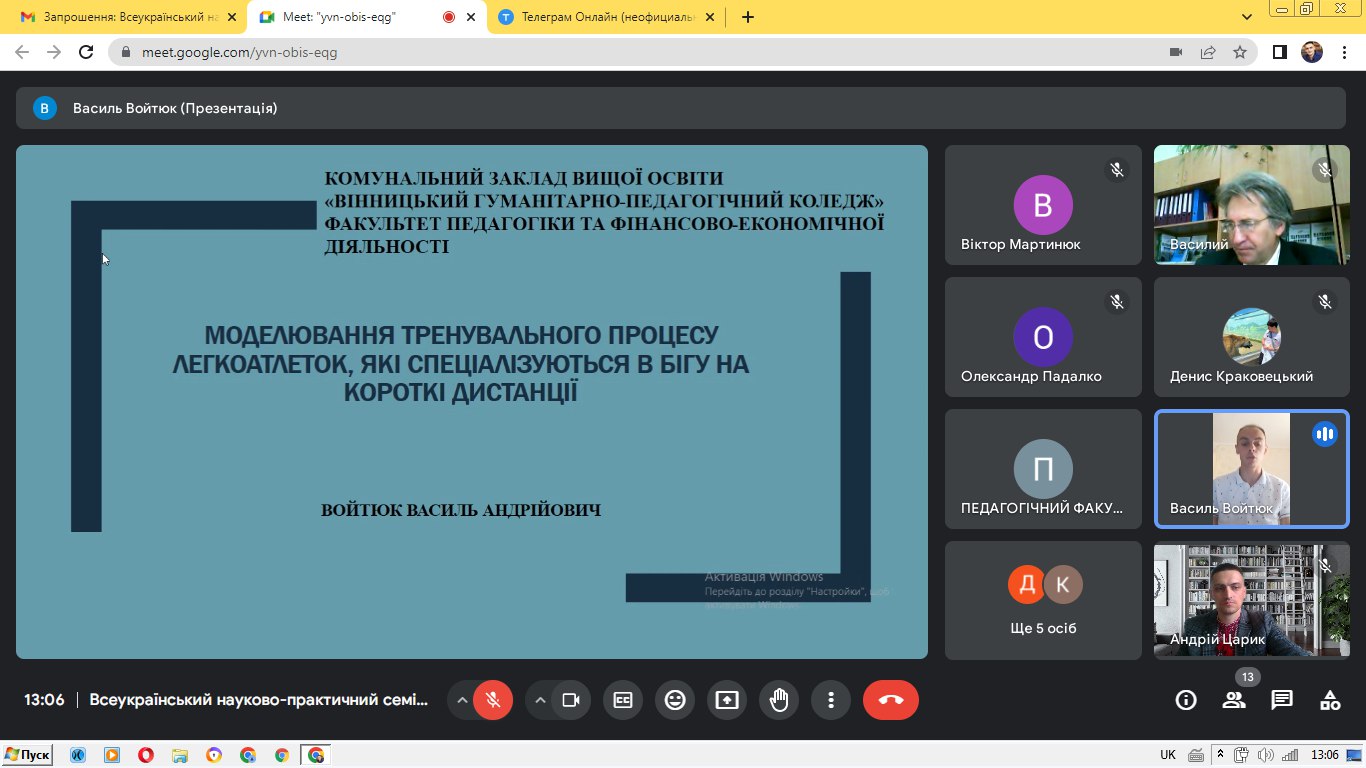This screenshot has height=768, width=1366.
Task: Turn on closed captions
Action: click(623, 700)
